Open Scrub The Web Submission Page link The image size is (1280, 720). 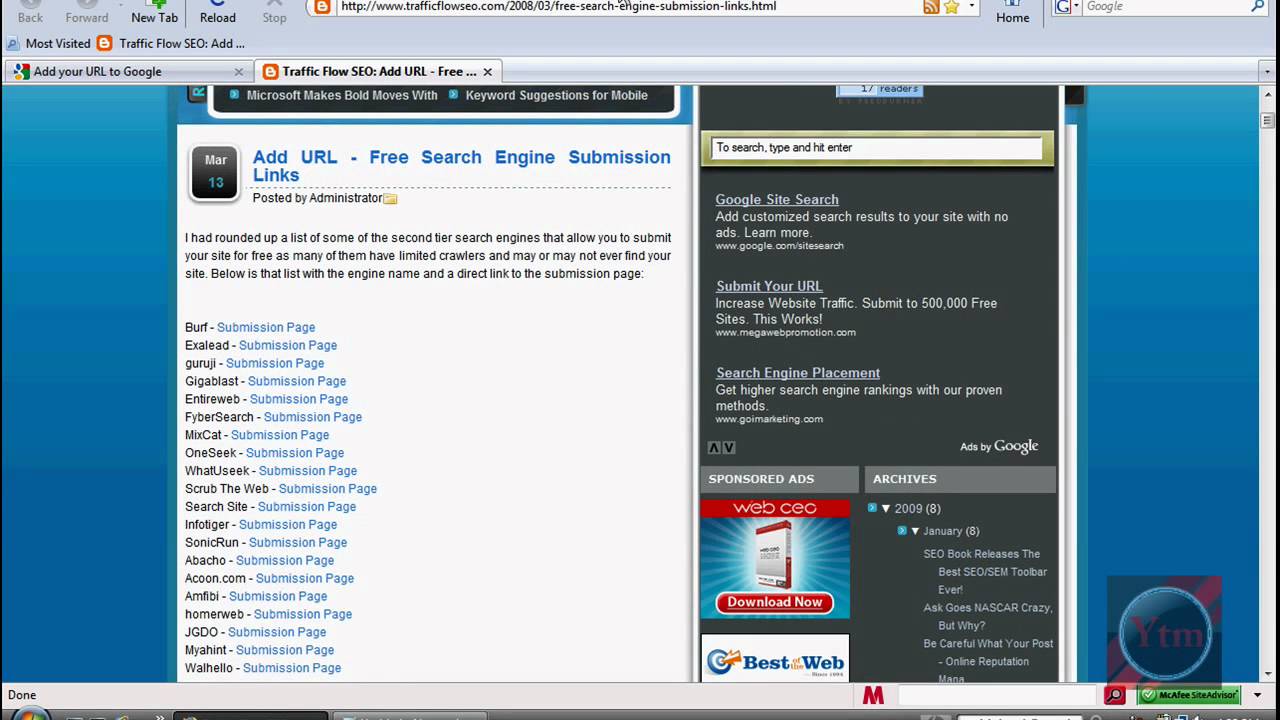tap(328, 489)
